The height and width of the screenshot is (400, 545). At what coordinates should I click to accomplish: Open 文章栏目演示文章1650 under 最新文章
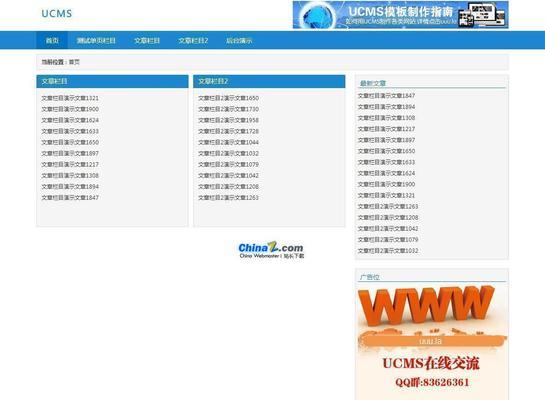(387, 151)
